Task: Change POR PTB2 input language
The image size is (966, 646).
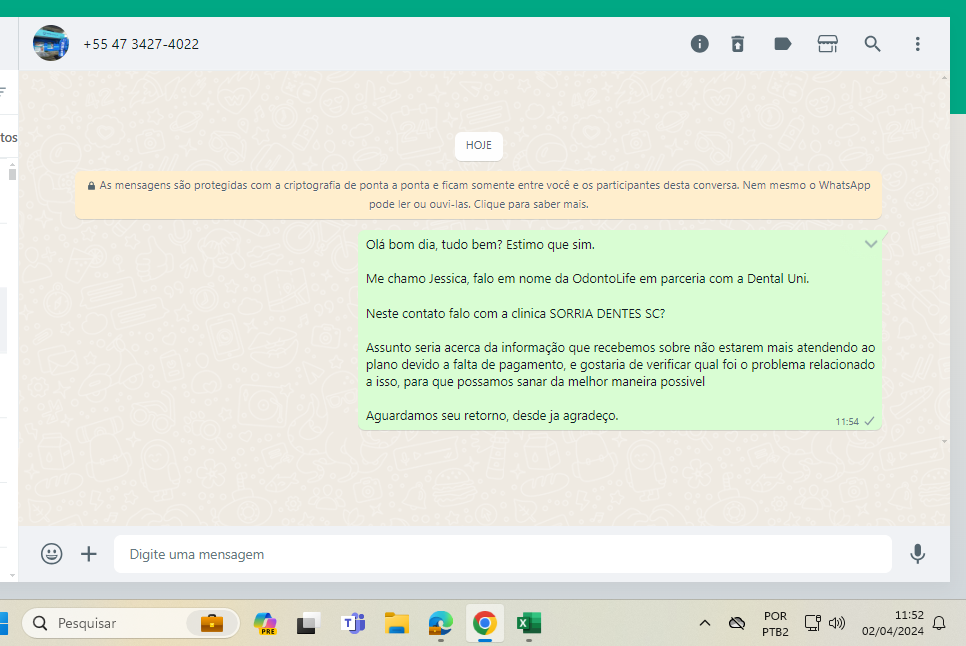Action: [x=775, y=623]
